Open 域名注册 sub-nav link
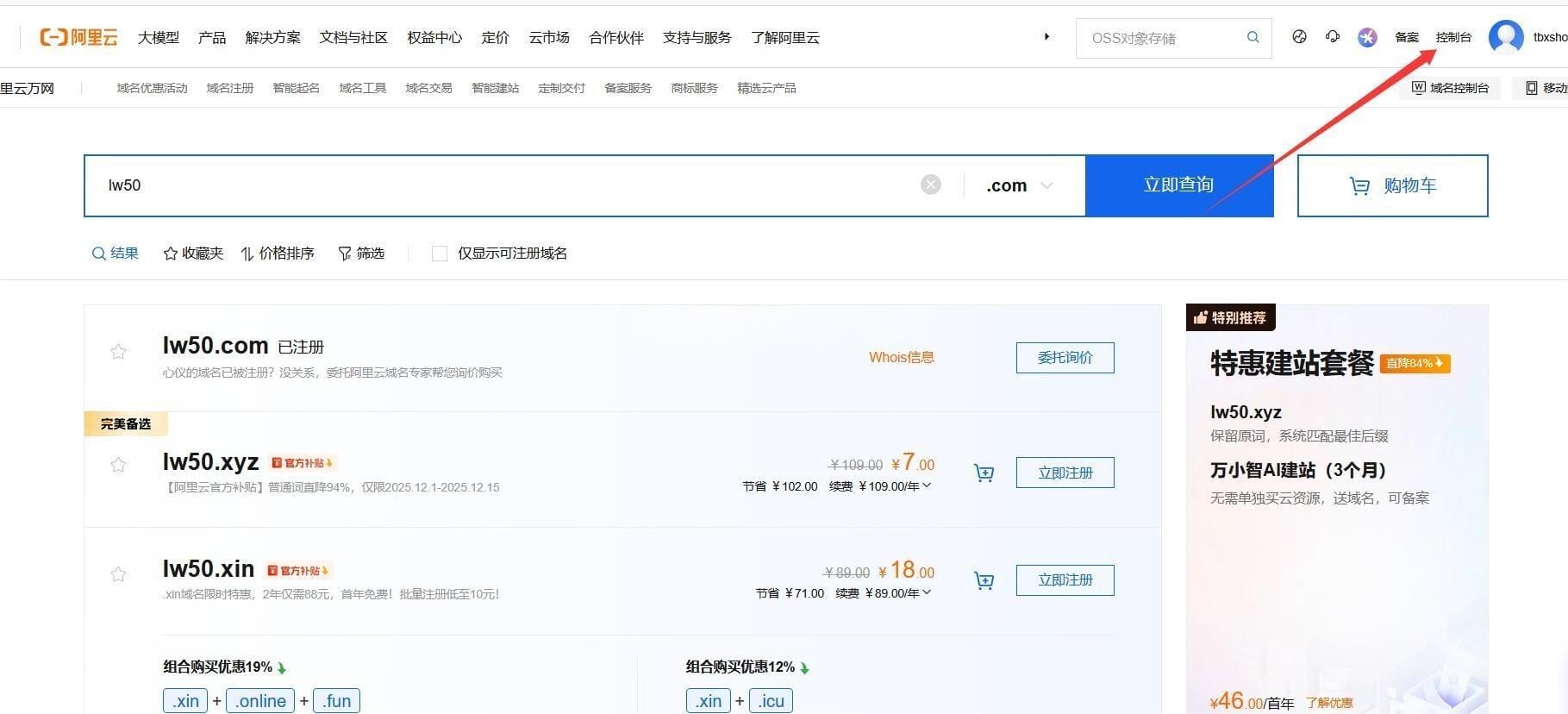 coord(230,88)
